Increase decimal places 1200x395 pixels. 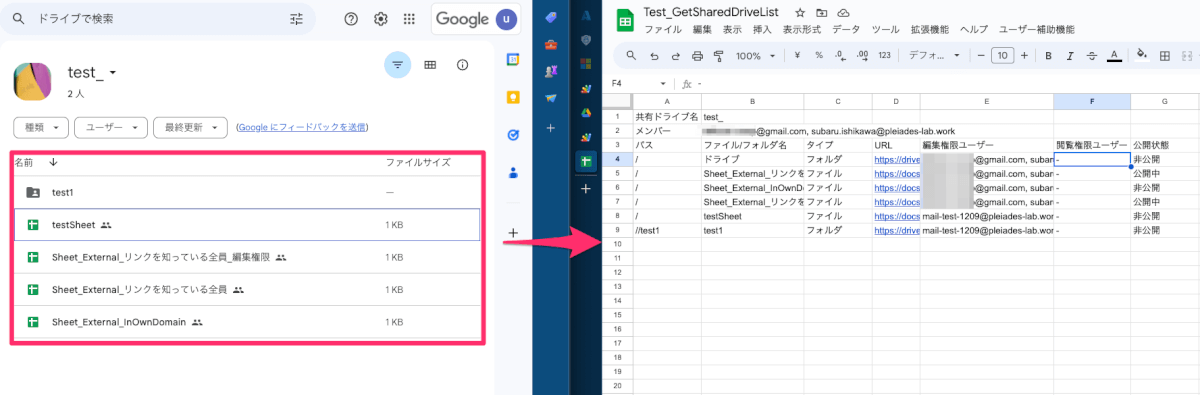862,56
